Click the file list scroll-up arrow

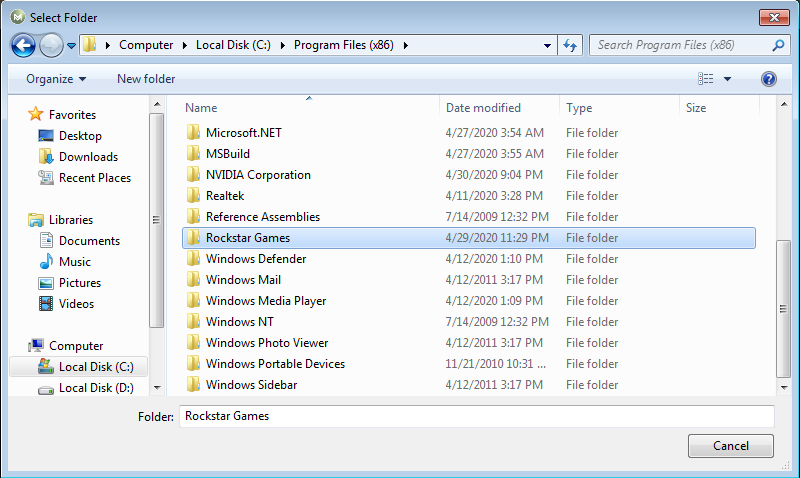coord(784,104)
